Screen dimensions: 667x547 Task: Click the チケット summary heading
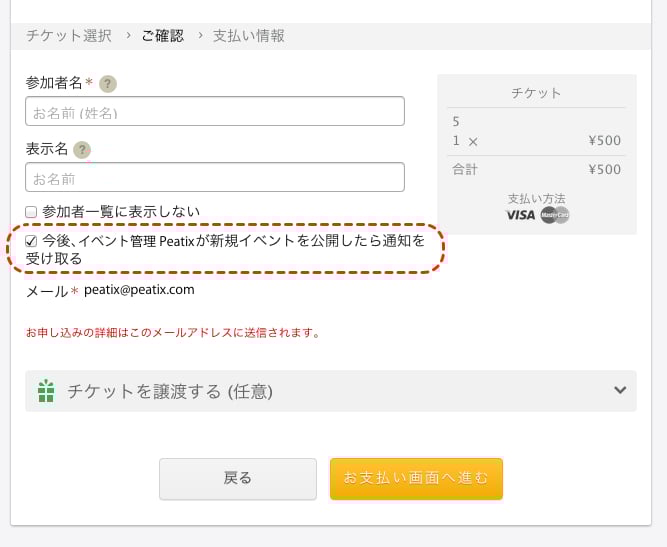[x=536, y=93]
